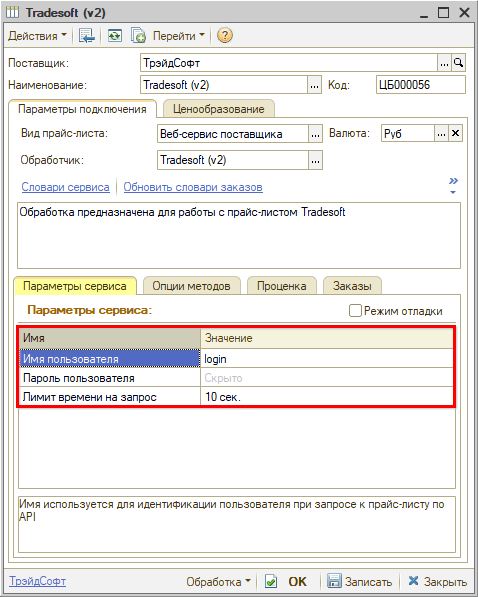Clear the Валюта field with X icon
The width and height of the screenshot is (478, 597).
pos(456,134)
